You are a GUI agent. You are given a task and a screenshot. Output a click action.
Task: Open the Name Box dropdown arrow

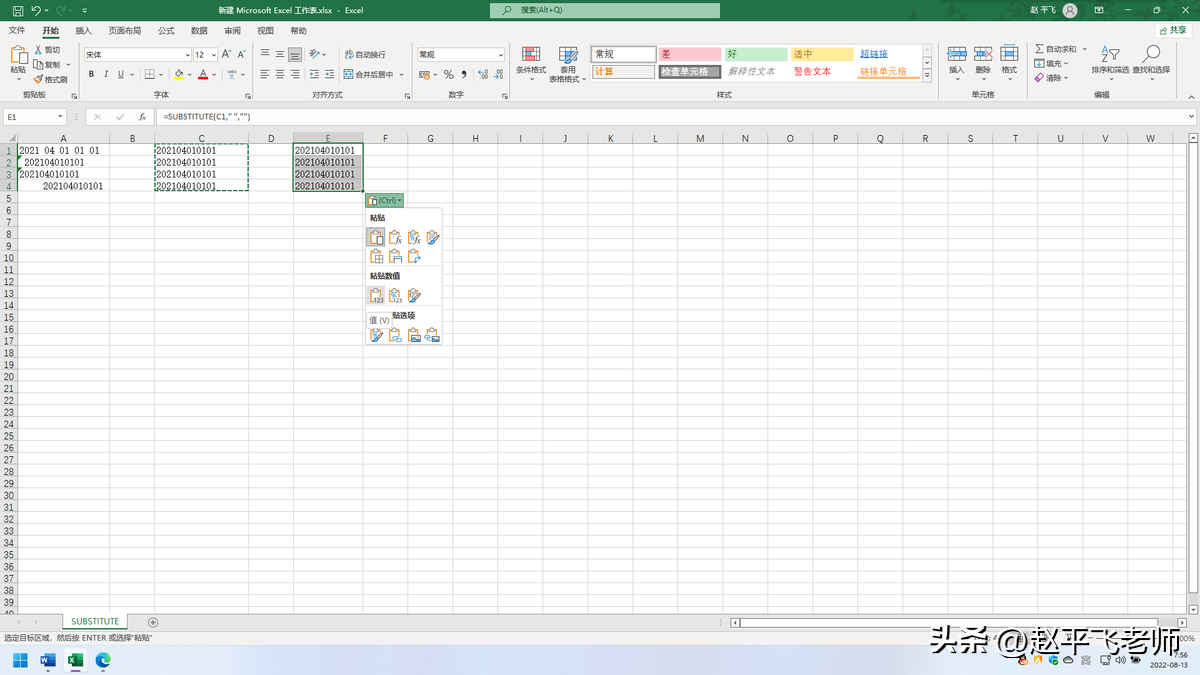pyautogui.click(x=60, y=117)
